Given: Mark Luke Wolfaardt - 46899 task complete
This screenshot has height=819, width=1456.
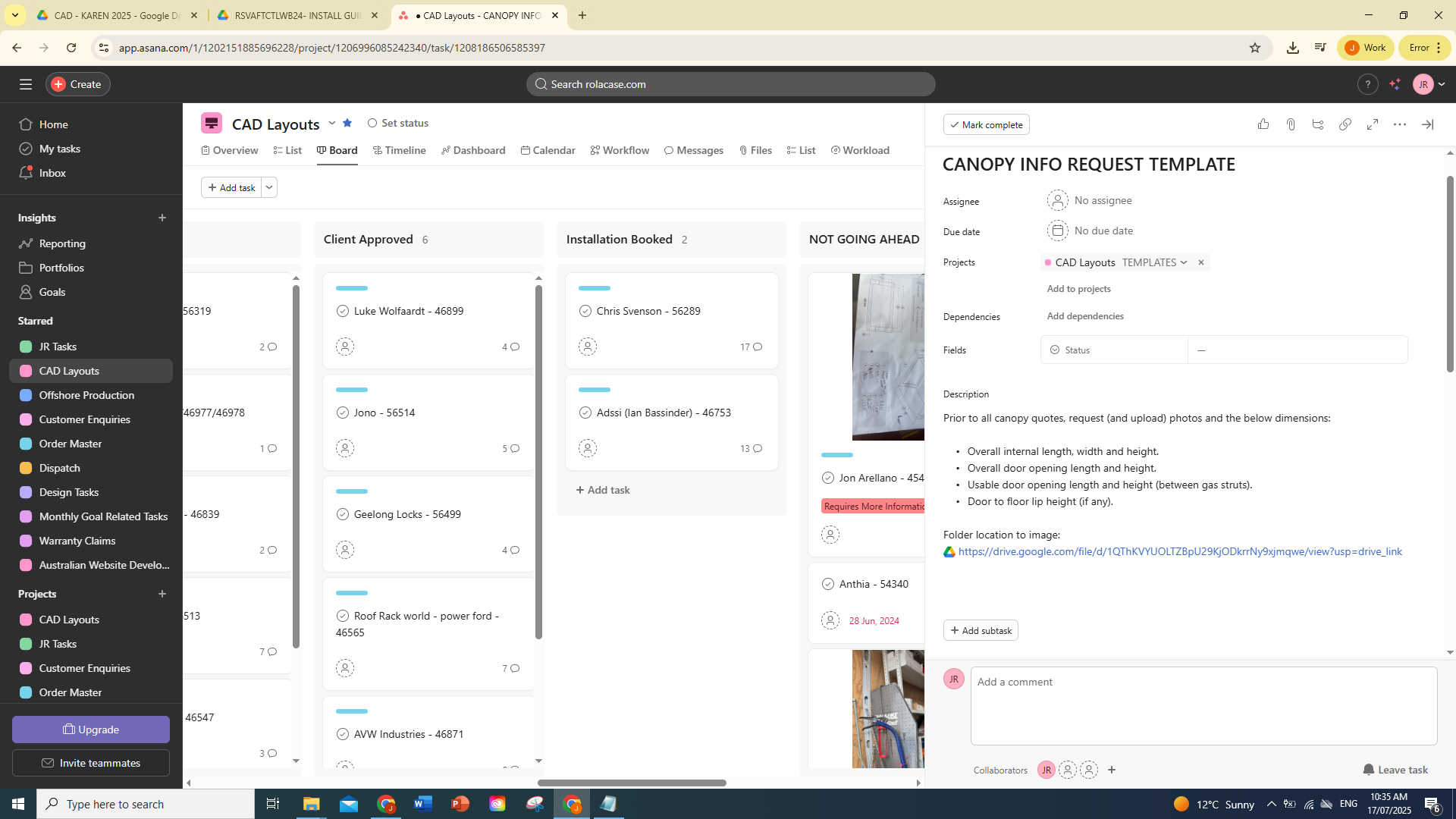Looking at the screenshot, I should [x=342, y=311].
